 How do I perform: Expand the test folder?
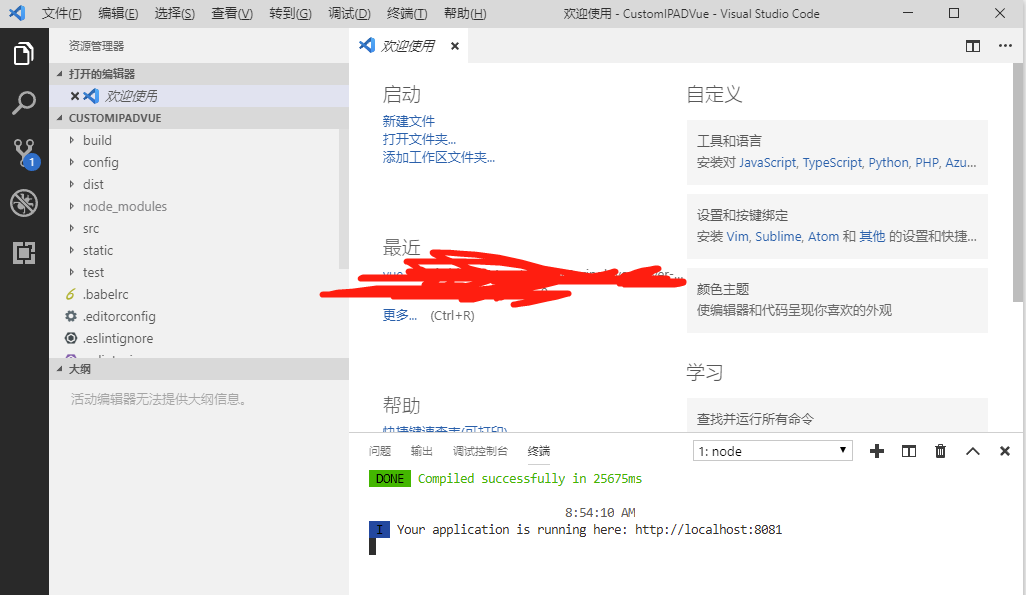tap(72, 272)
